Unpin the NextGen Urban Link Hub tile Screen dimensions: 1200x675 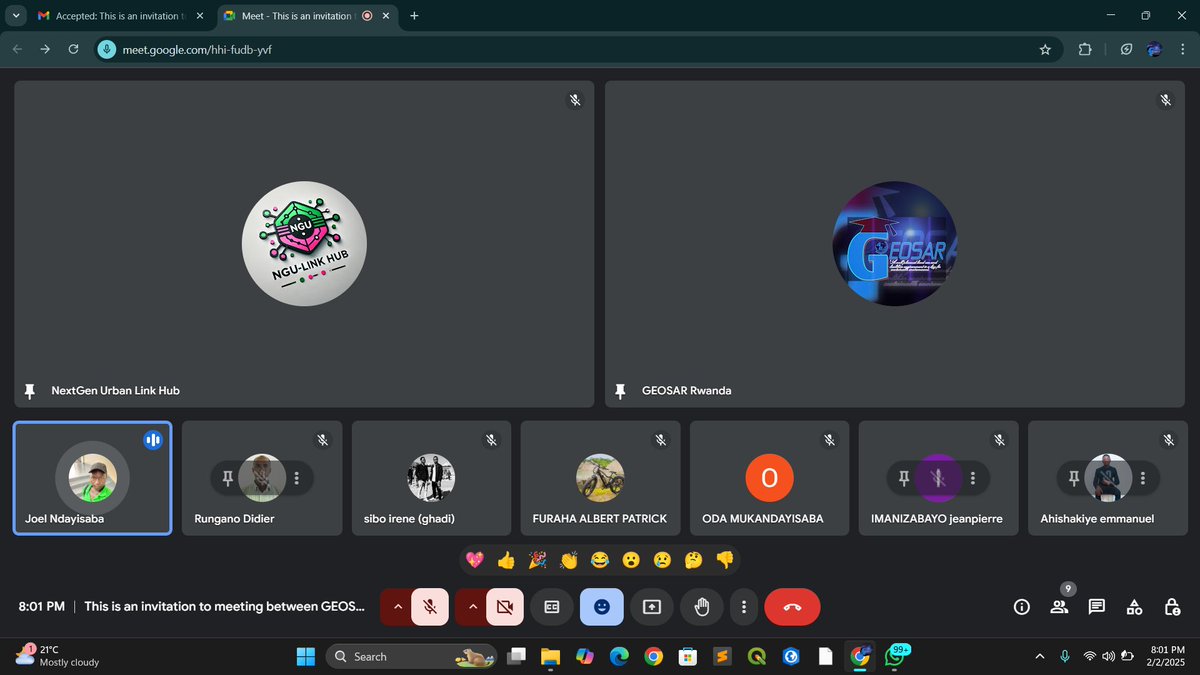[30, 390]
